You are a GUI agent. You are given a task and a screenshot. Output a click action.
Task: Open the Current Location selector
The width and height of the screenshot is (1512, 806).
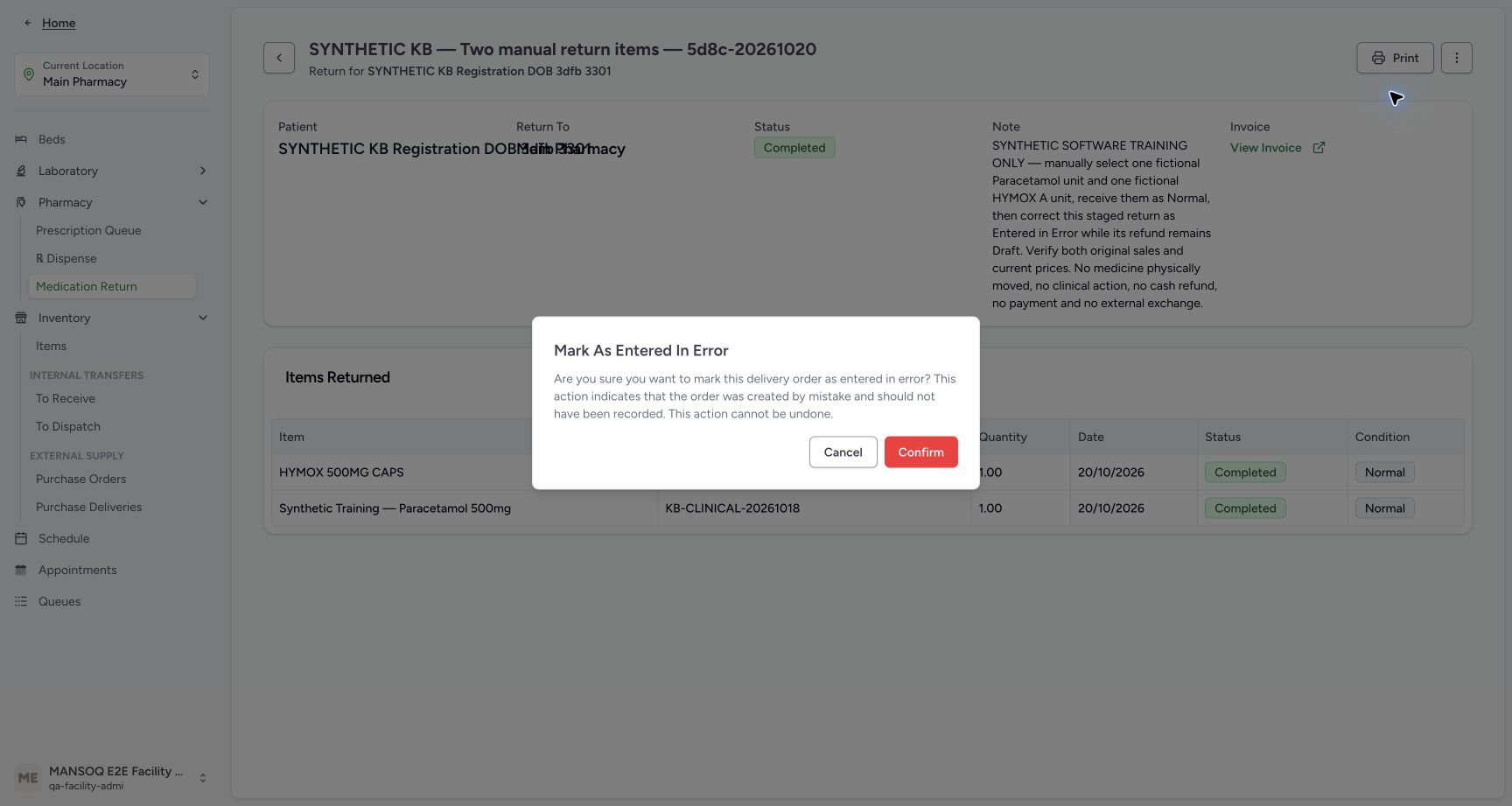[112, 74]
